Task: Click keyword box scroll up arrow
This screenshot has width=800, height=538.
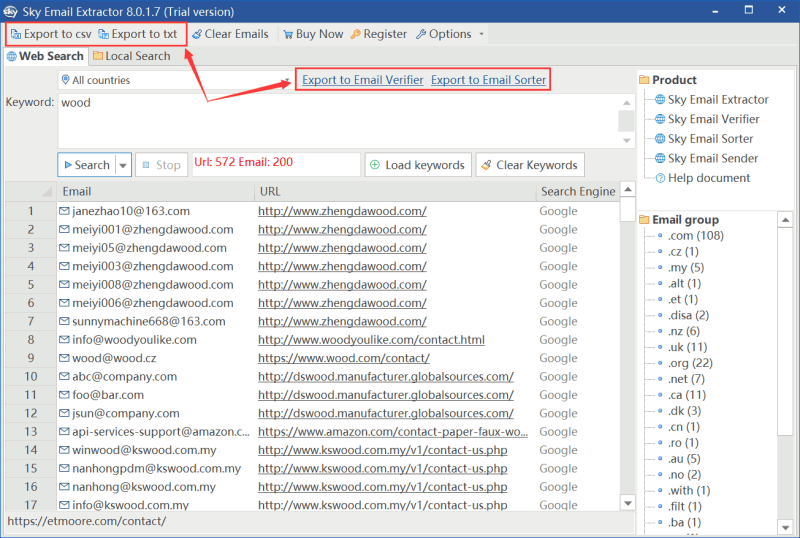Action: (627, 103)
